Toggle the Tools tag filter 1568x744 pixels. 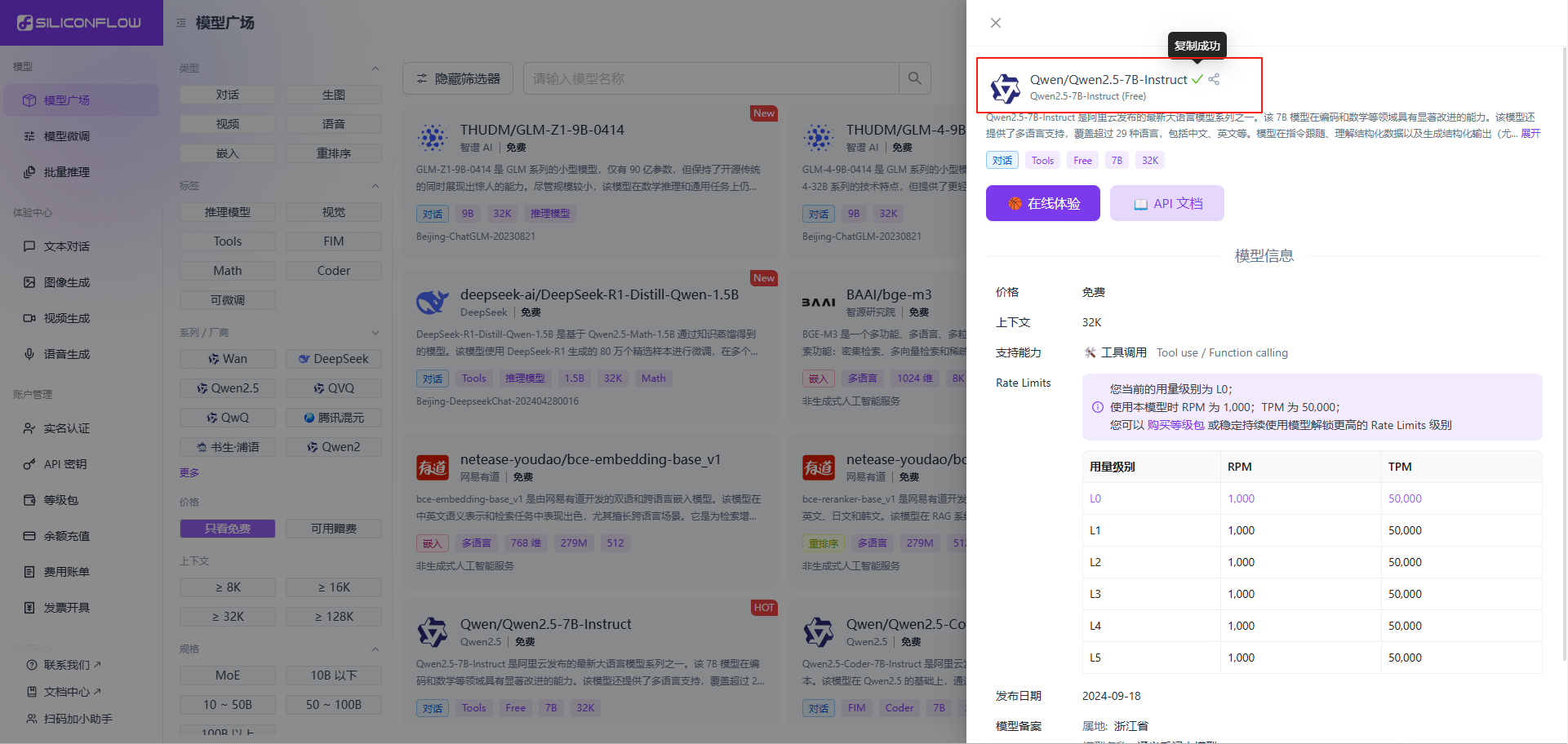(227, 241)
